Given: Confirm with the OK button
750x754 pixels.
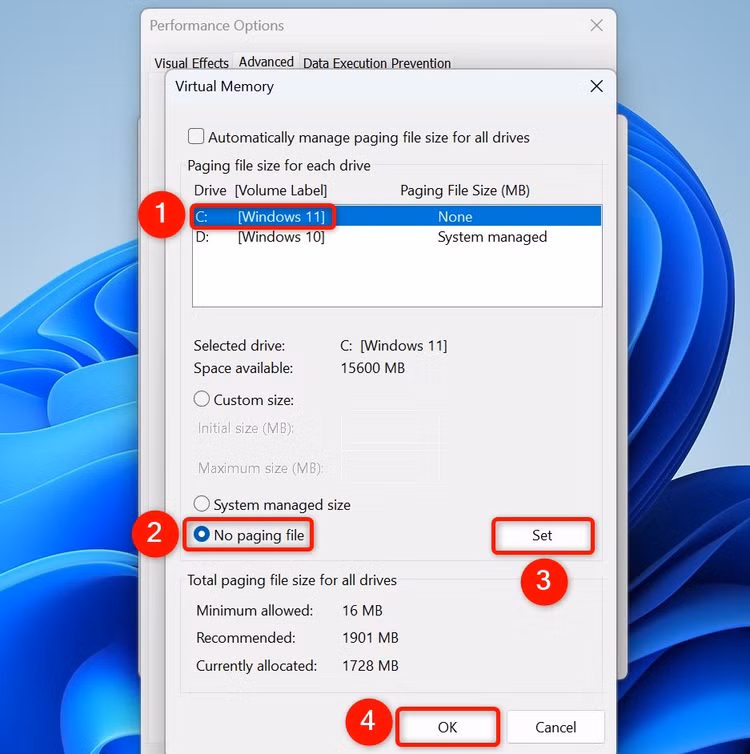Looking at the screenshot, I should 447,727.
